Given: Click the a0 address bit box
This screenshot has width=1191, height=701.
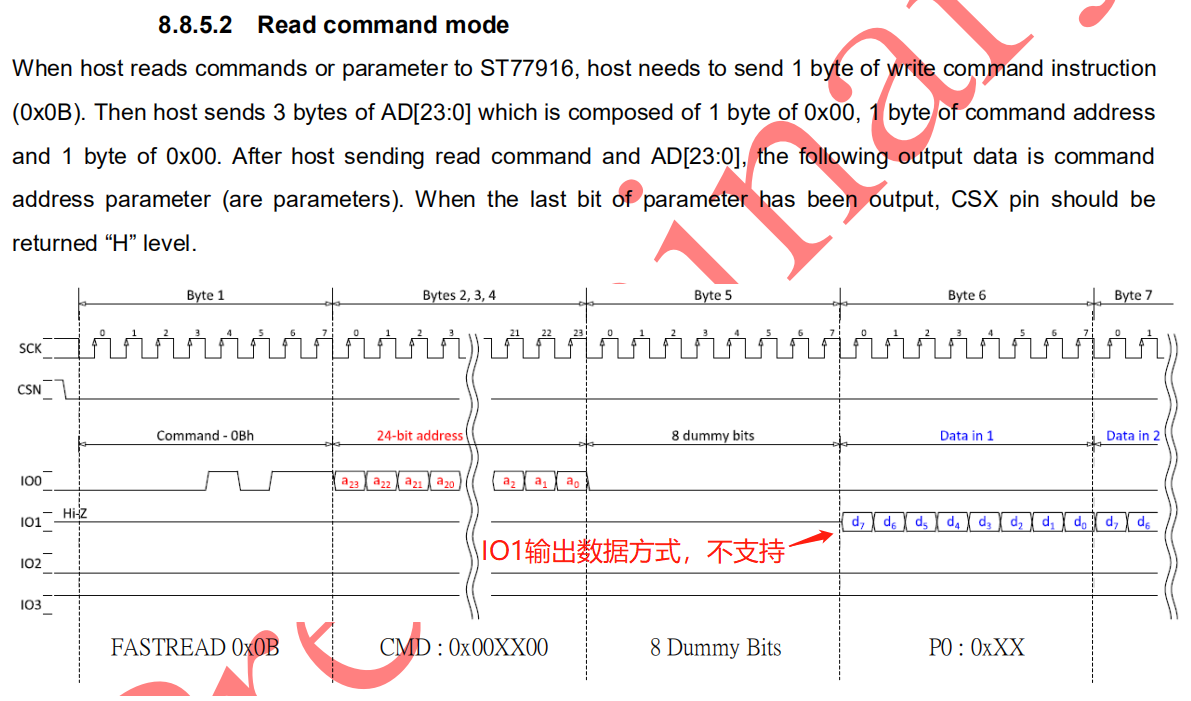Looking at the screenshot, I should 571,482.
